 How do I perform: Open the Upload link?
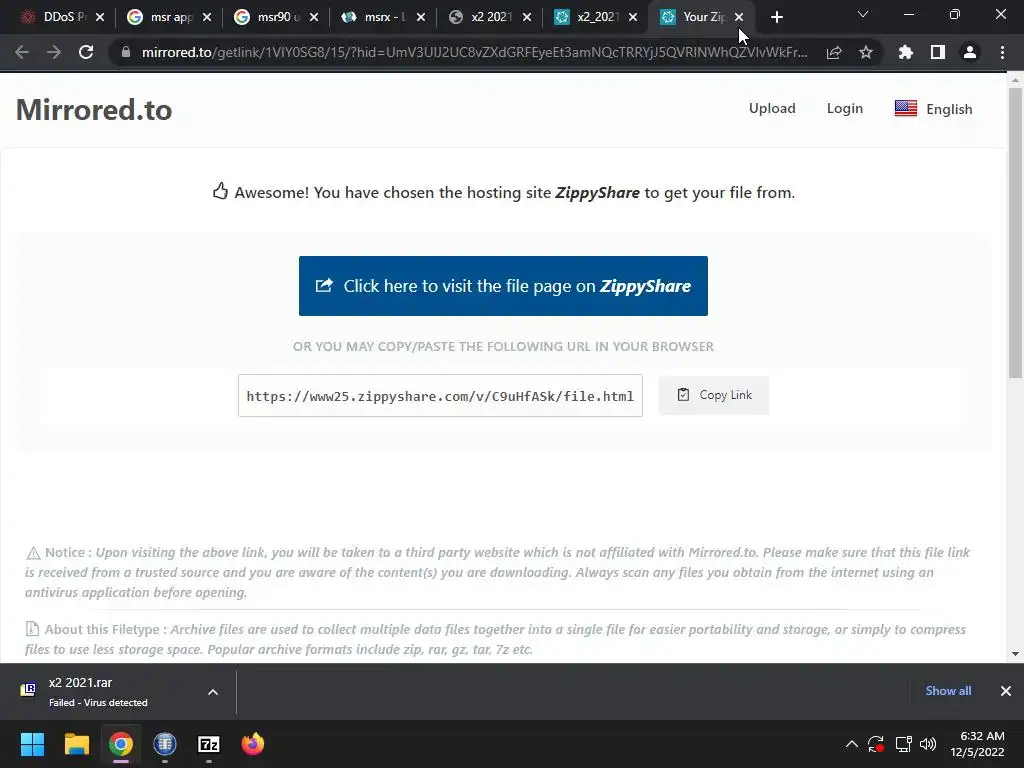pyautogui.click(x=772, y=108)
